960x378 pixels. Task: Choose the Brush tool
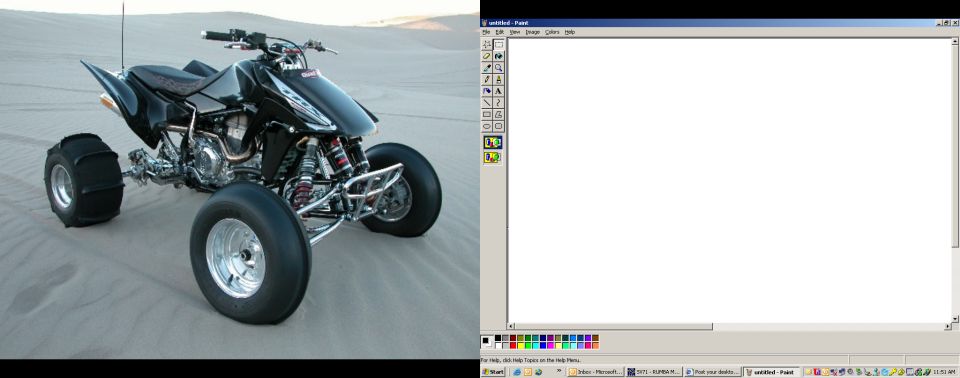click(x=498, y=79)
